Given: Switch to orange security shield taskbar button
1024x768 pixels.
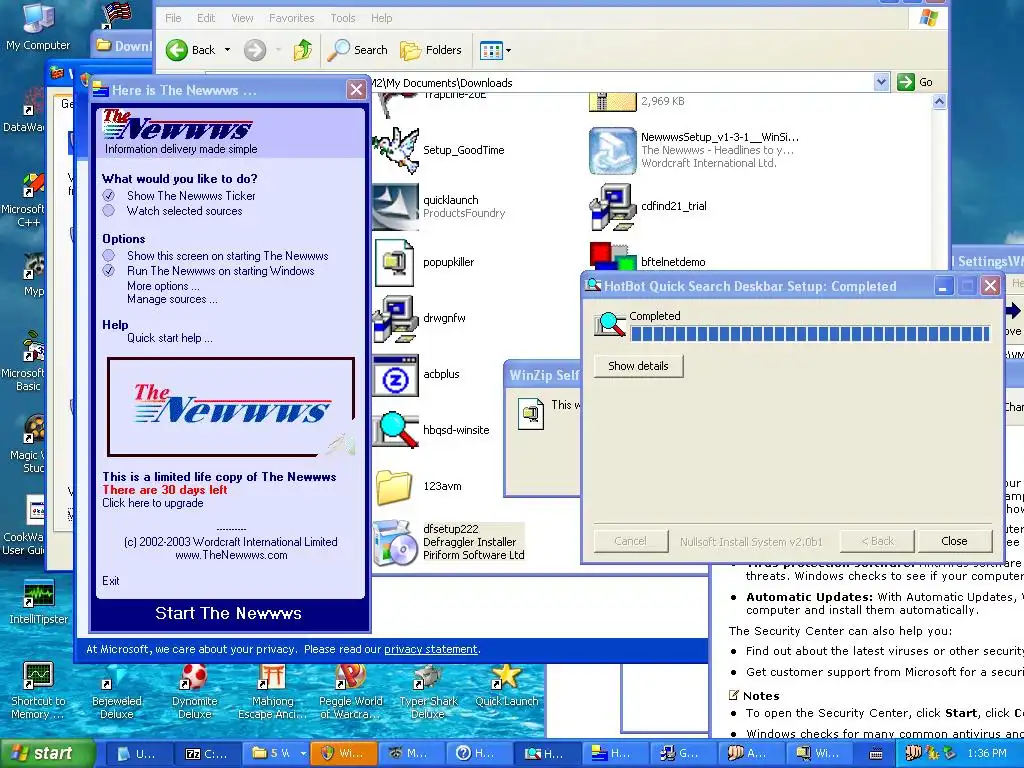Looking at the screenshot, I should 344,754.
